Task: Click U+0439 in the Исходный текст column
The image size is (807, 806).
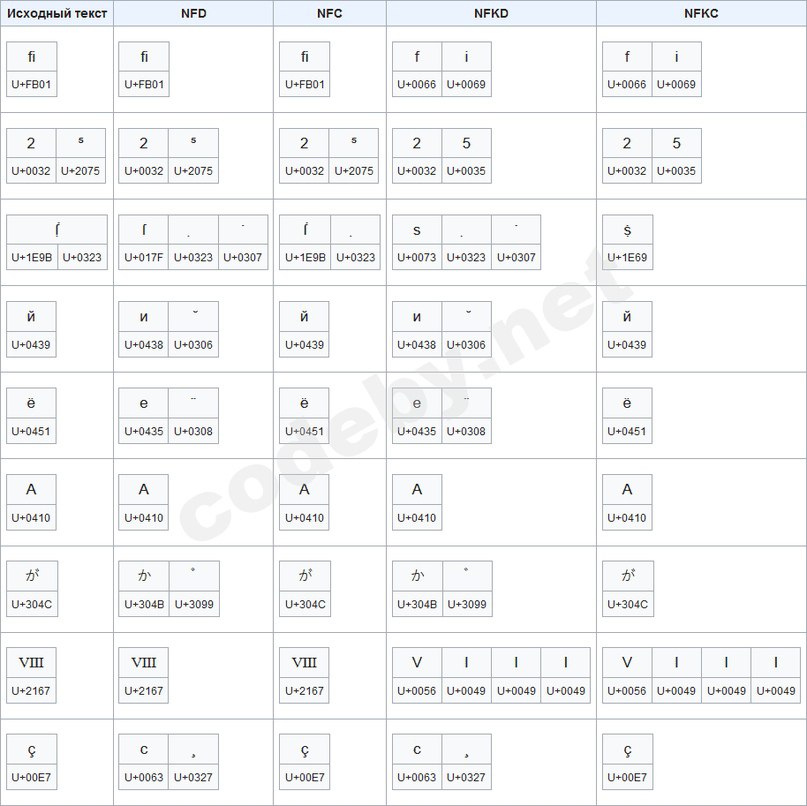Action: coord(31,344)
